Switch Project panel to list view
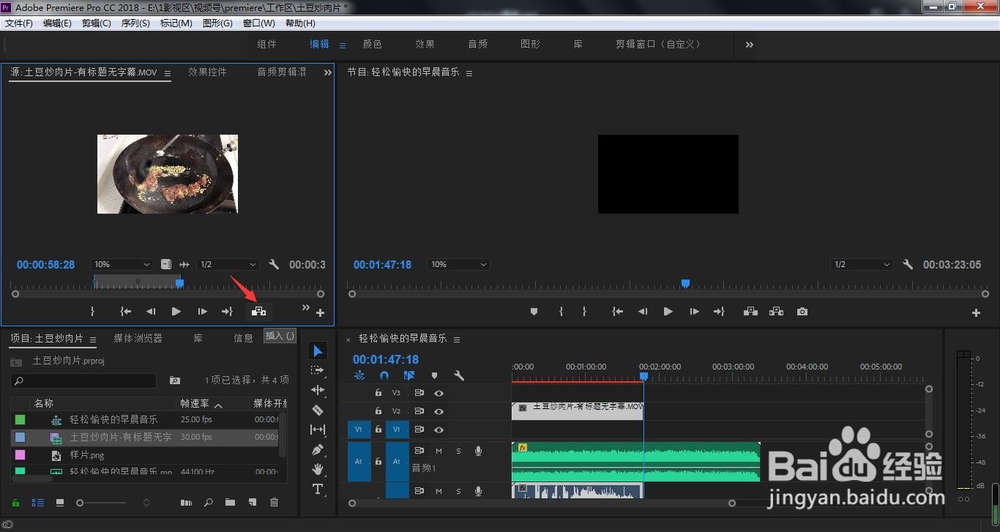 tap(38, 503)
